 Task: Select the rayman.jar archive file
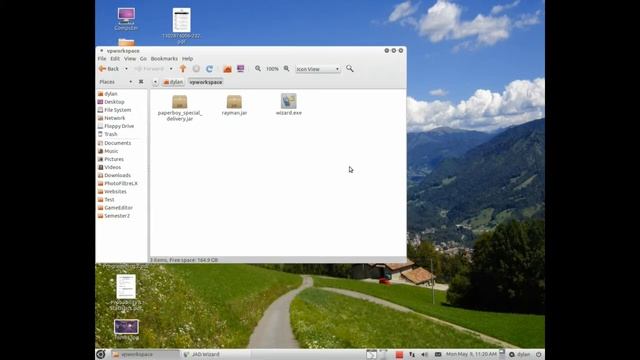coord(234,105)
